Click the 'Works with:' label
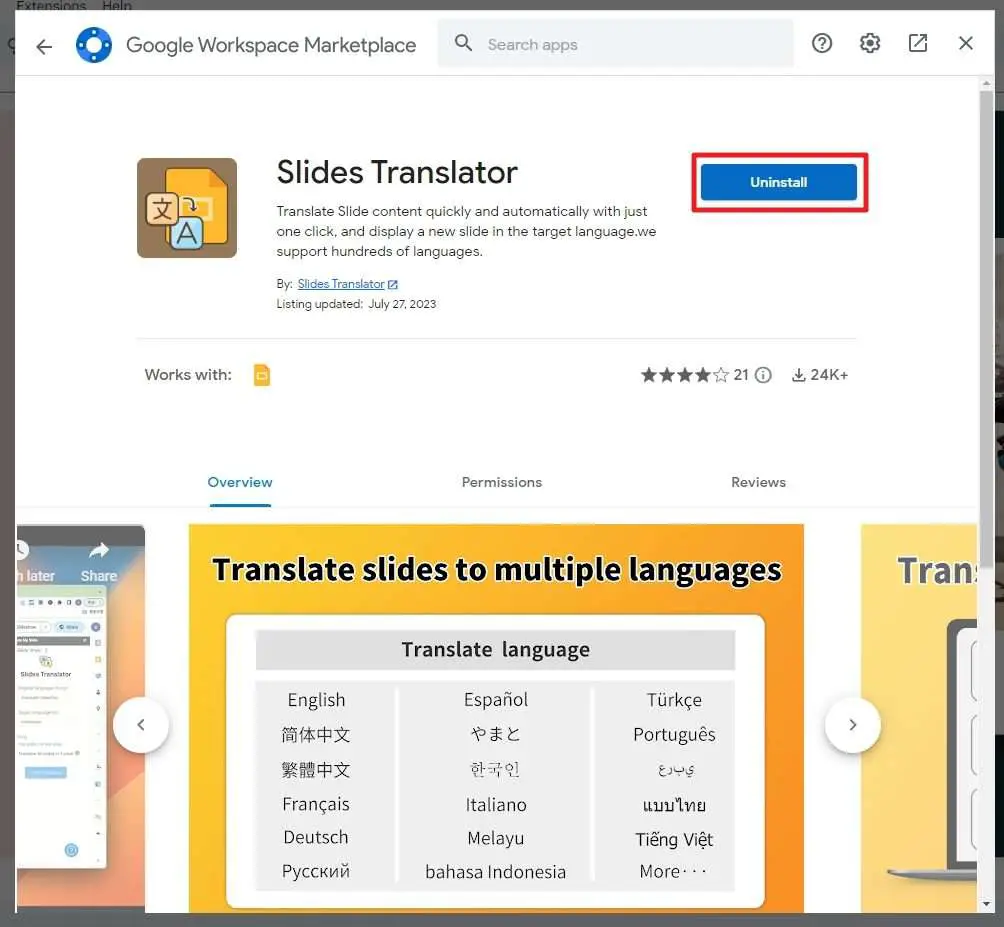The width and height of the screenshot is (1004, 927). click(188, 375)
